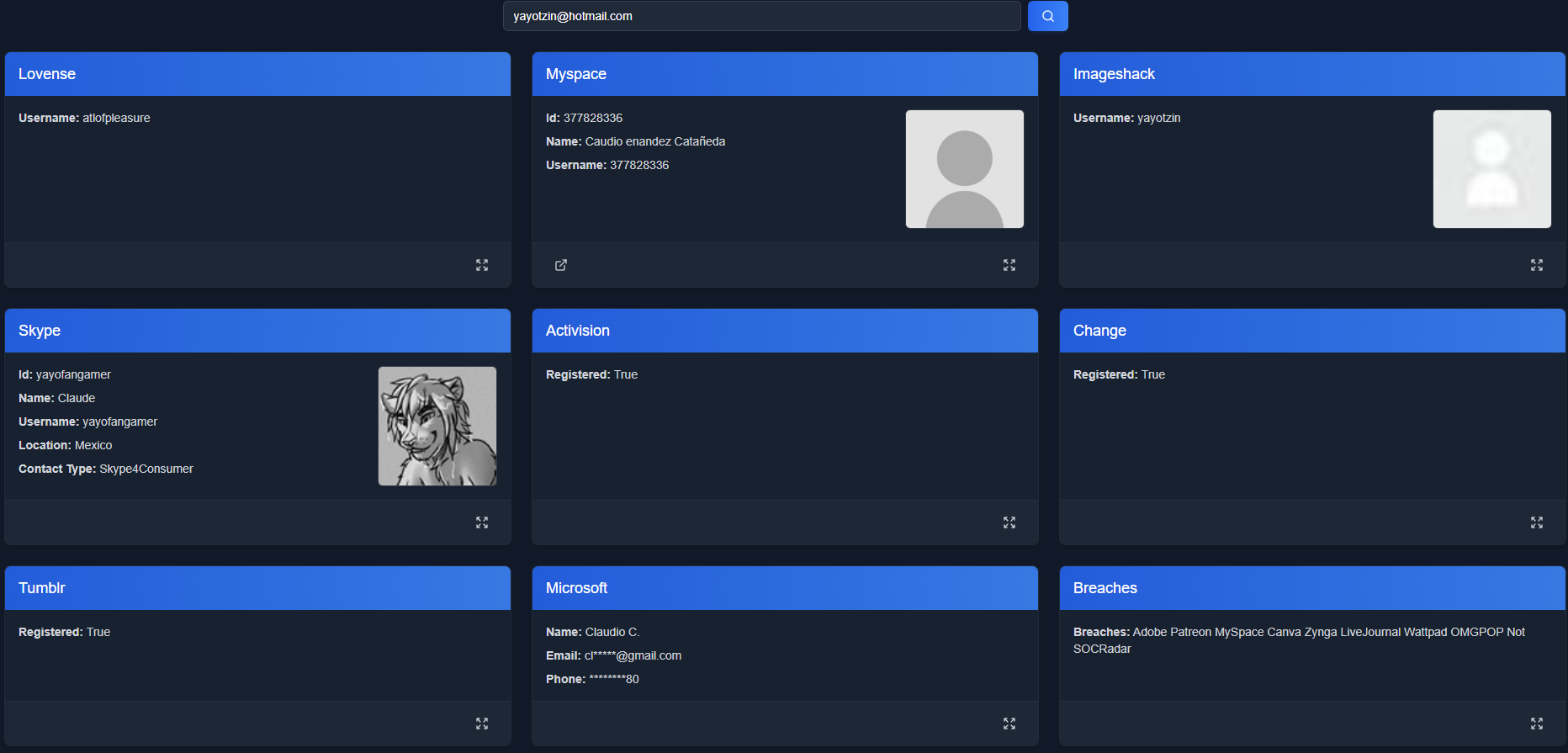Click the Lovense card header
The image size is (1568, 753).
[x=257, y=74]
